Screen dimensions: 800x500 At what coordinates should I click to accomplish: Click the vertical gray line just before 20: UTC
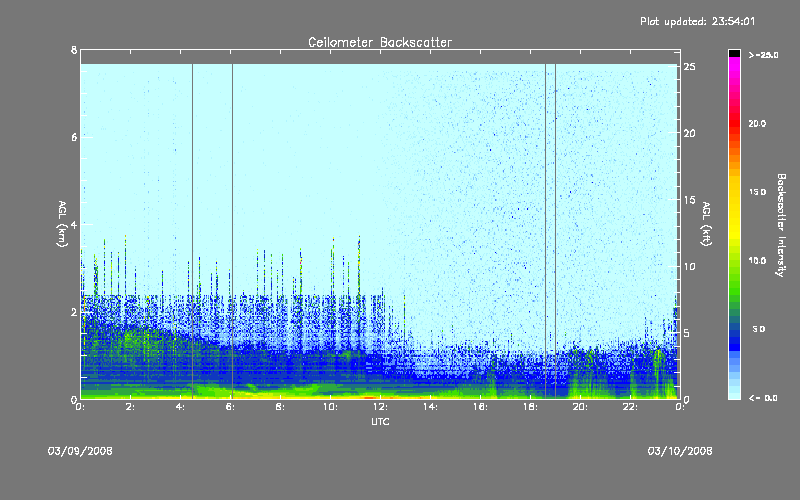[x=555, y=231]
